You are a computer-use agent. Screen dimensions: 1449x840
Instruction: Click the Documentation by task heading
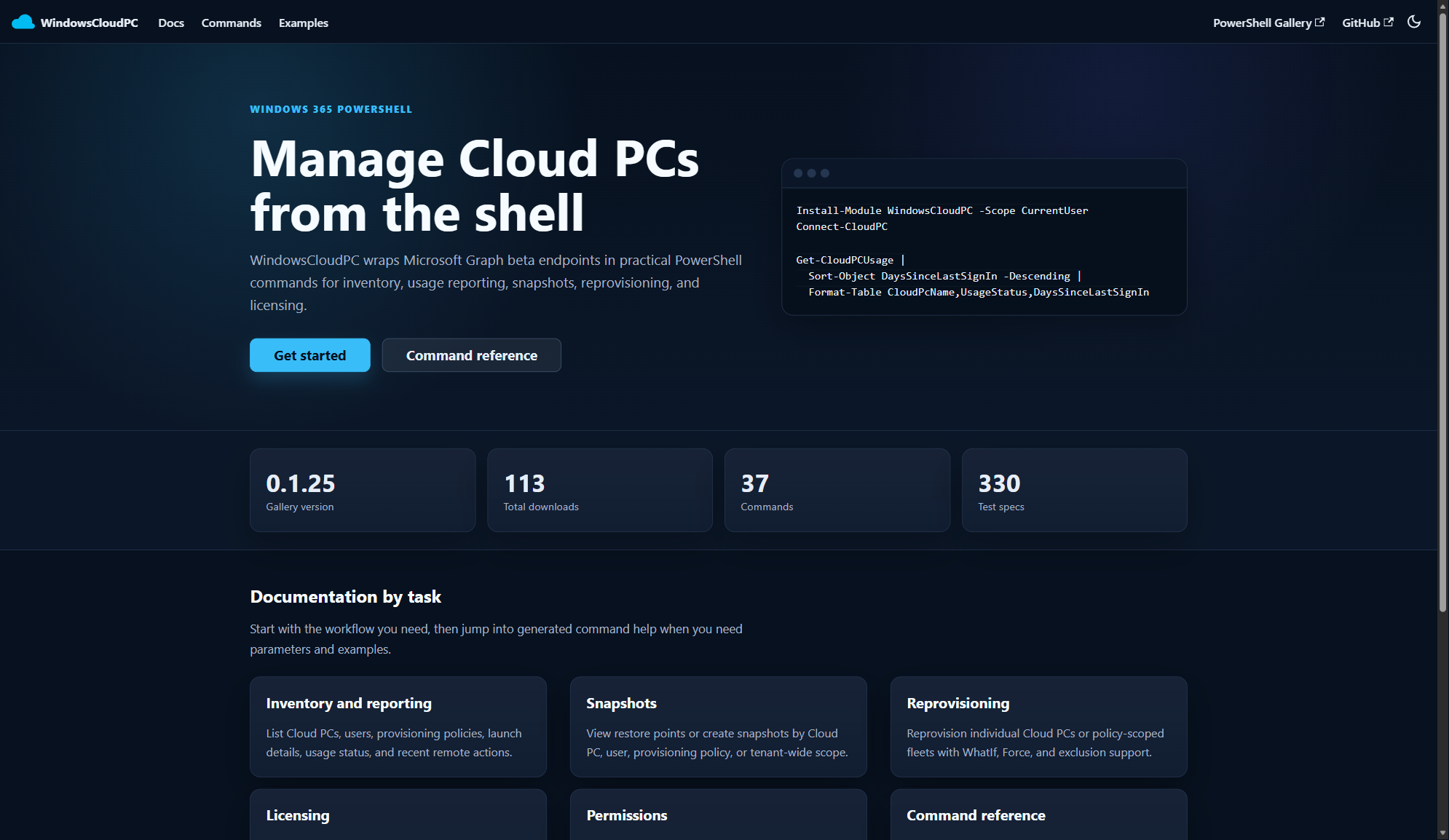[x=346, y=597]
